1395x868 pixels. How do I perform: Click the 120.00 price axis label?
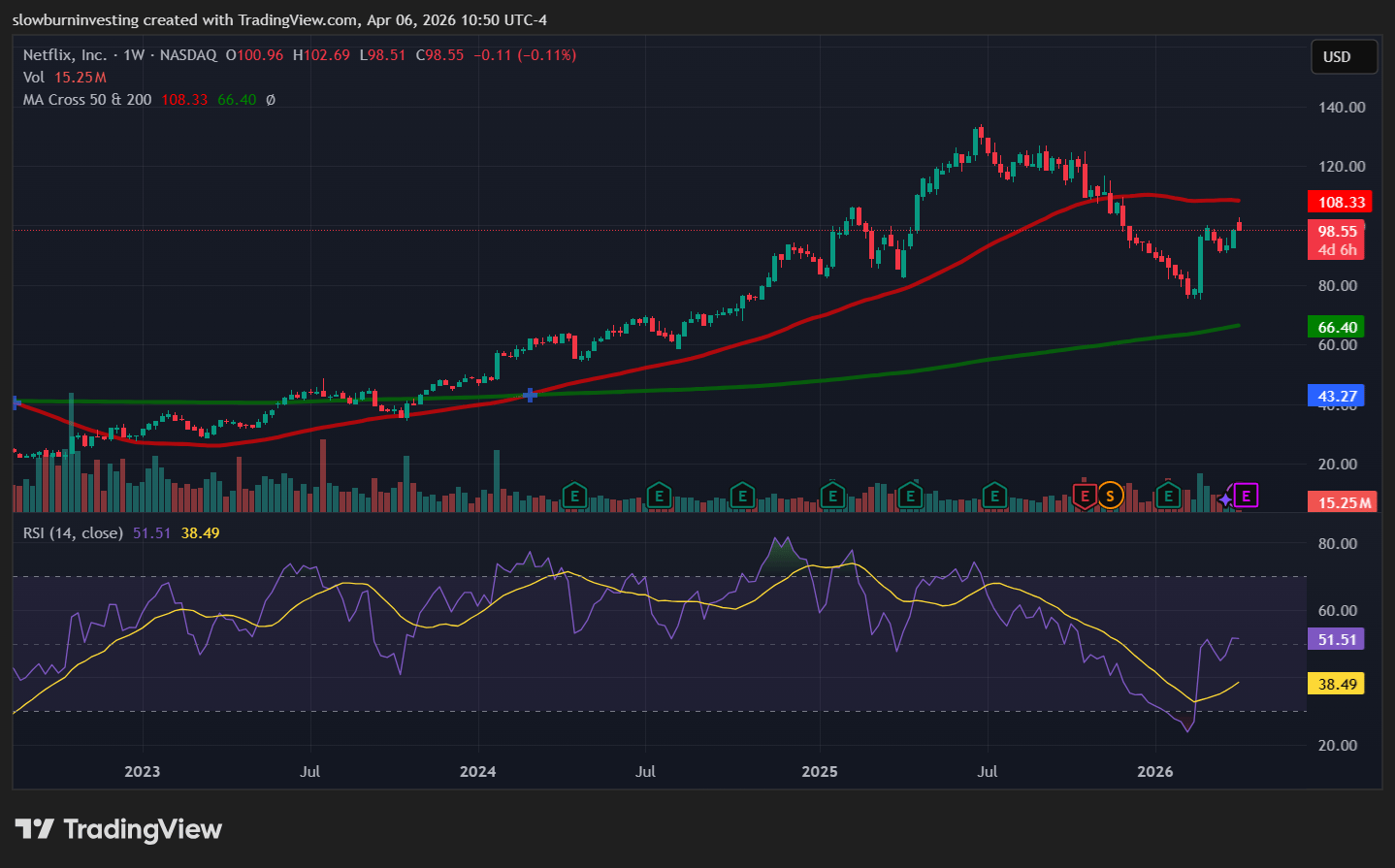point(1342,167)
